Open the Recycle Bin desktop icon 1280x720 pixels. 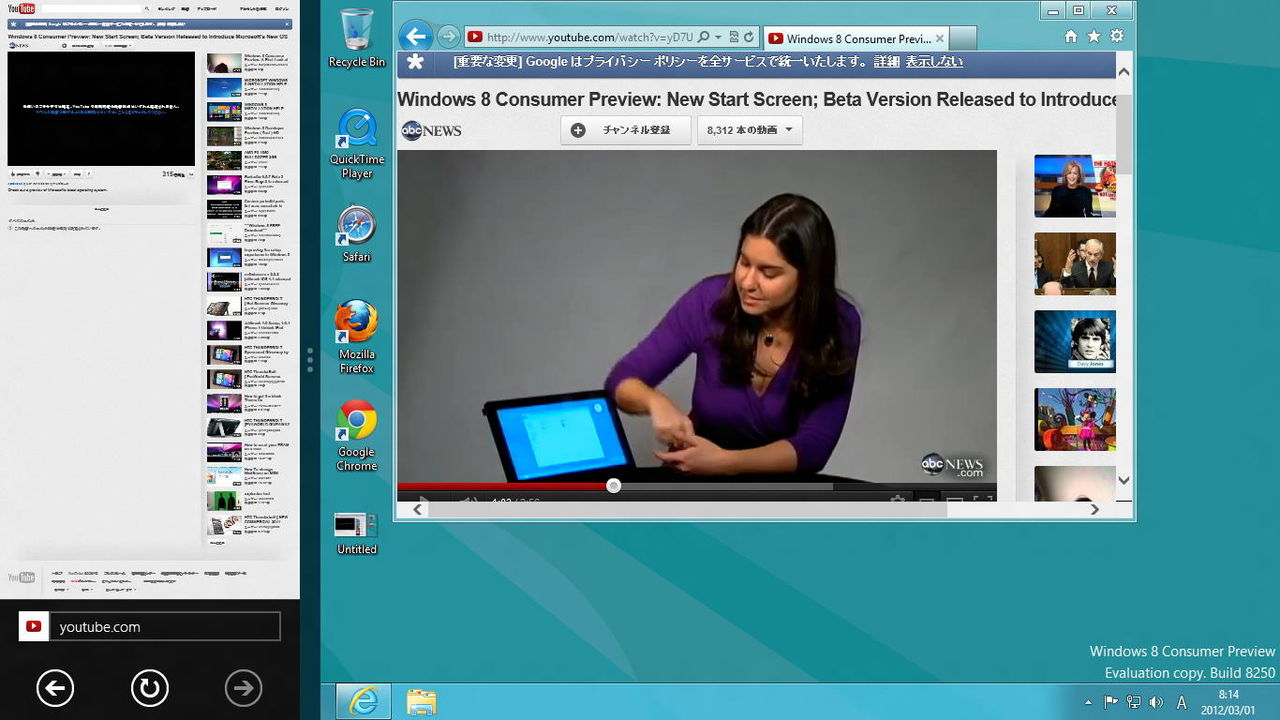[356, 38]
